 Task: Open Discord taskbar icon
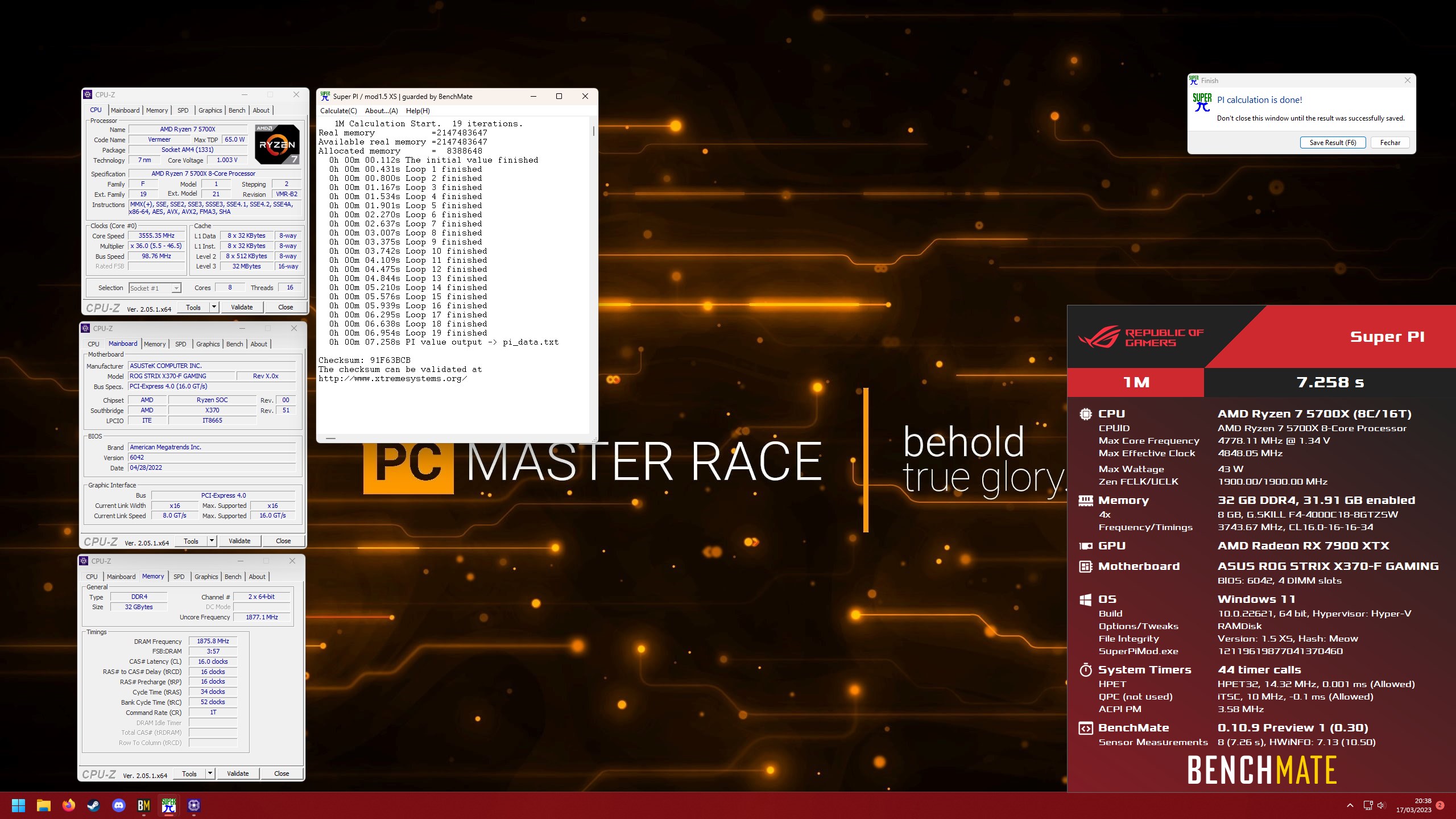tap(118, 805)
